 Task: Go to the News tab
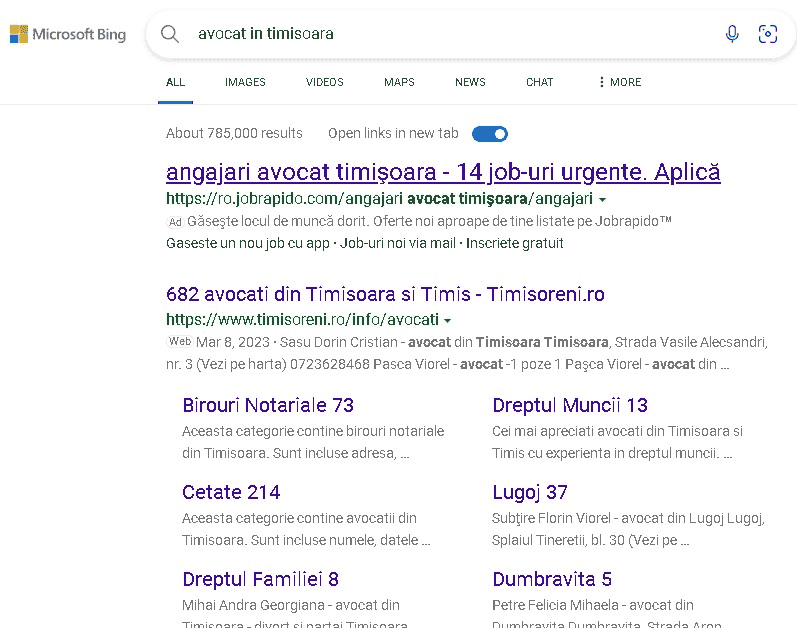pos(470,82)
